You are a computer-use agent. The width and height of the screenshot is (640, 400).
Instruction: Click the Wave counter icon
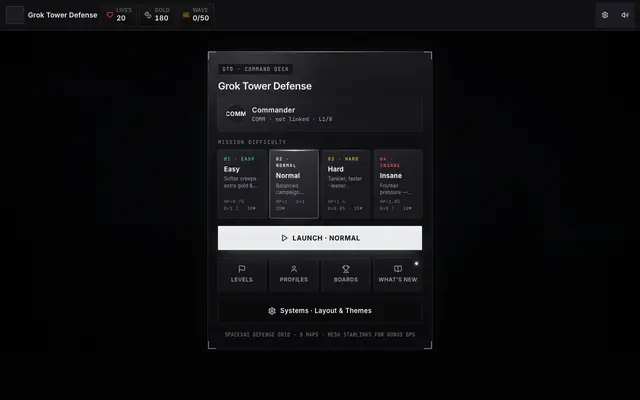pos(186,15)
